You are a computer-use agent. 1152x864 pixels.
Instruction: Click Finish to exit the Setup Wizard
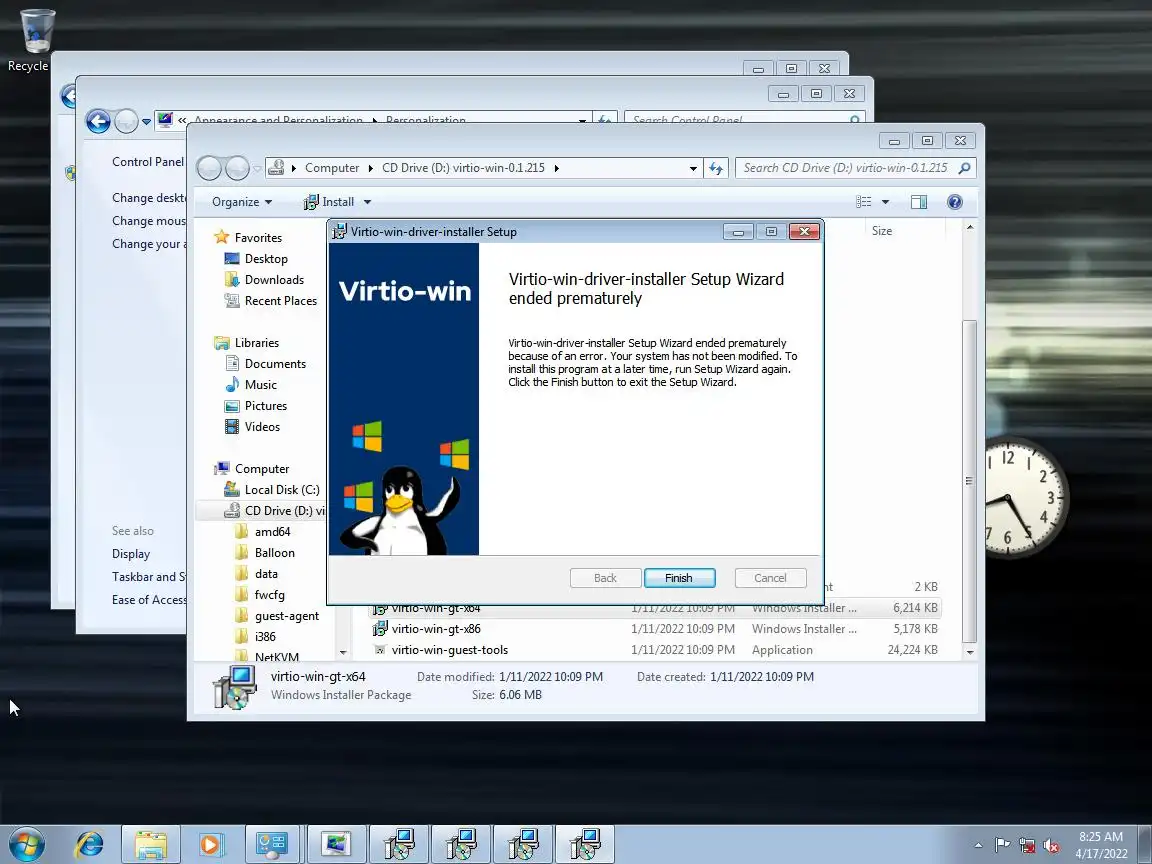coord(679,578)
